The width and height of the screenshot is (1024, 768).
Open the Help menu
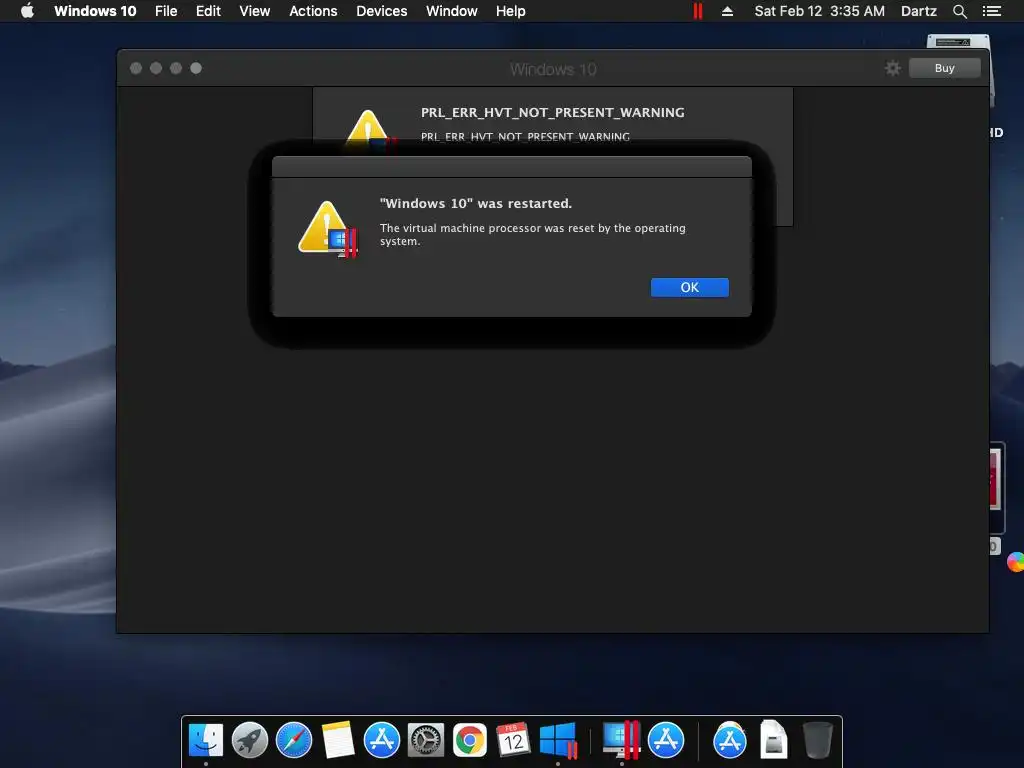(x=510, y=11)
